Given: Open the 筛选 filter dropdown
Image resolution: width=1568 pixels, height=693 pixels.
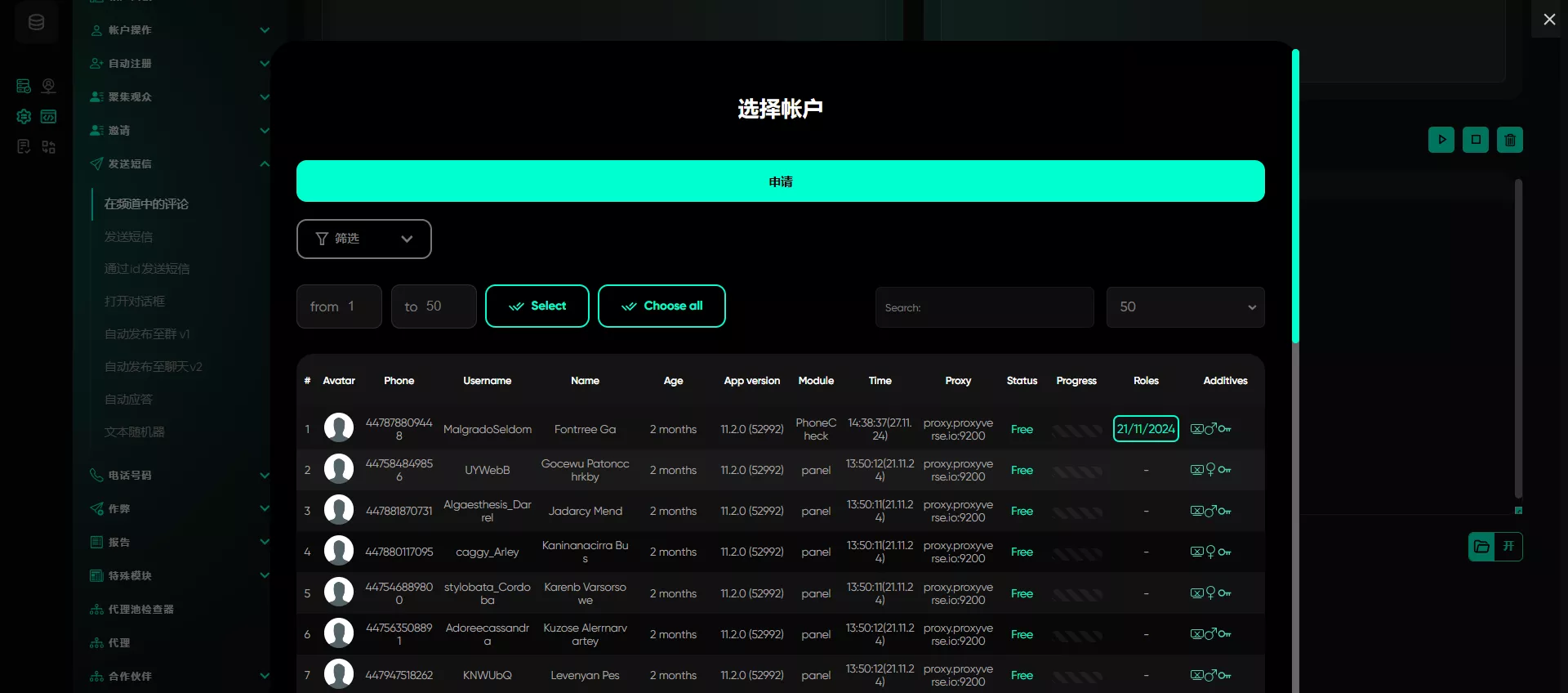Looking at the screenshot, I should point(364,239).
